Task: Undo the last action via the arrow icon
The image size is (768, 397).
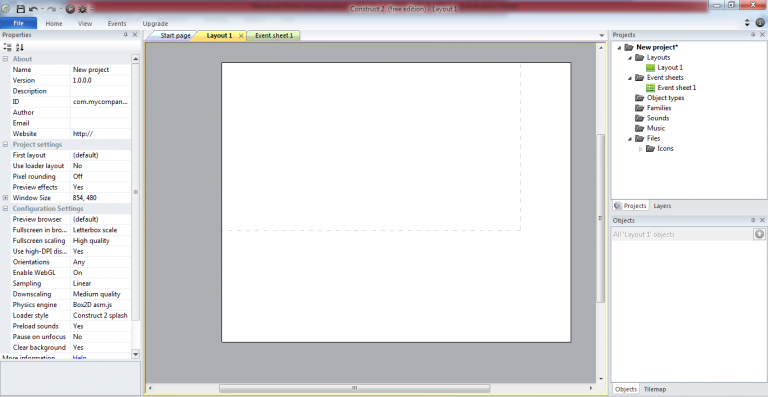Action: (x=33, y=9)
